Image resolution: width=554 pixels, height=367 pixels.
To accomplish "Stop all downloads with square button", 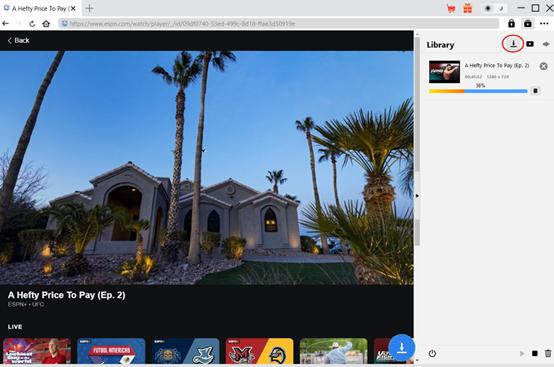I will coord(535,353).
